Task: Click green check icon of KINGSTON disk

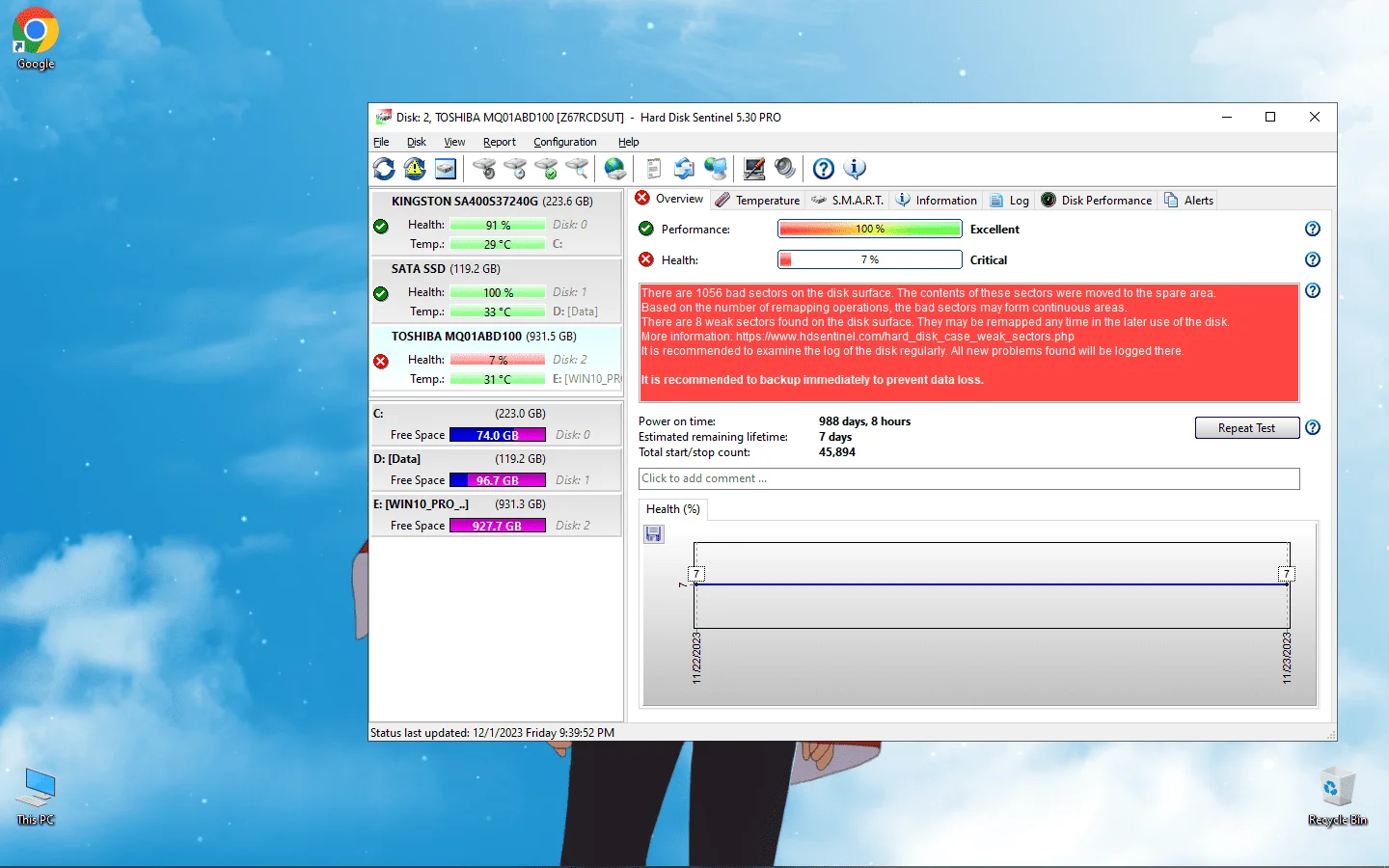Action: click(x=381, y=226)
